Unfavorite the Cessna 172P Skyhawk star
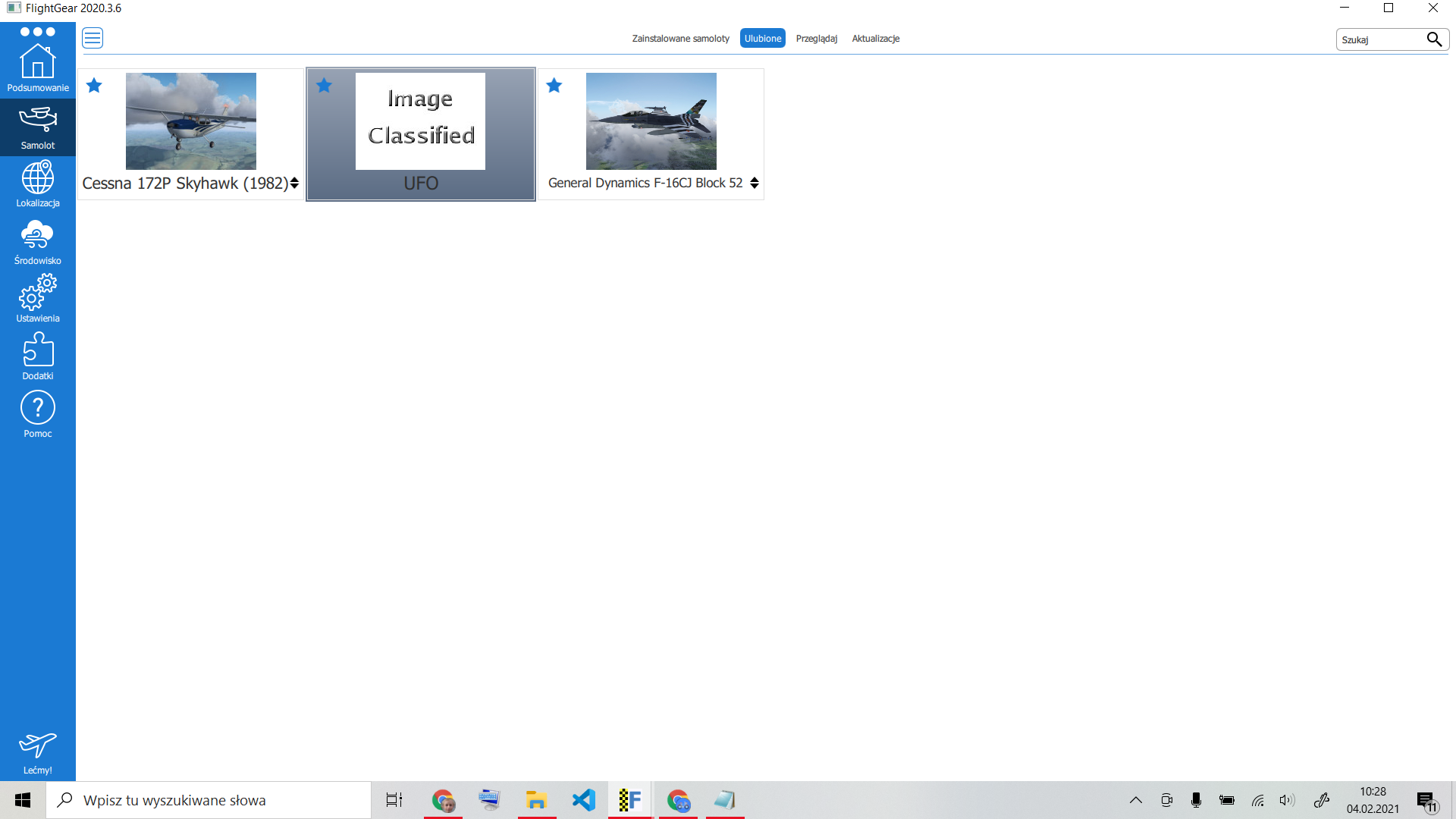Viewport: 1456px width, 819px height. click(x=94, y=86)
